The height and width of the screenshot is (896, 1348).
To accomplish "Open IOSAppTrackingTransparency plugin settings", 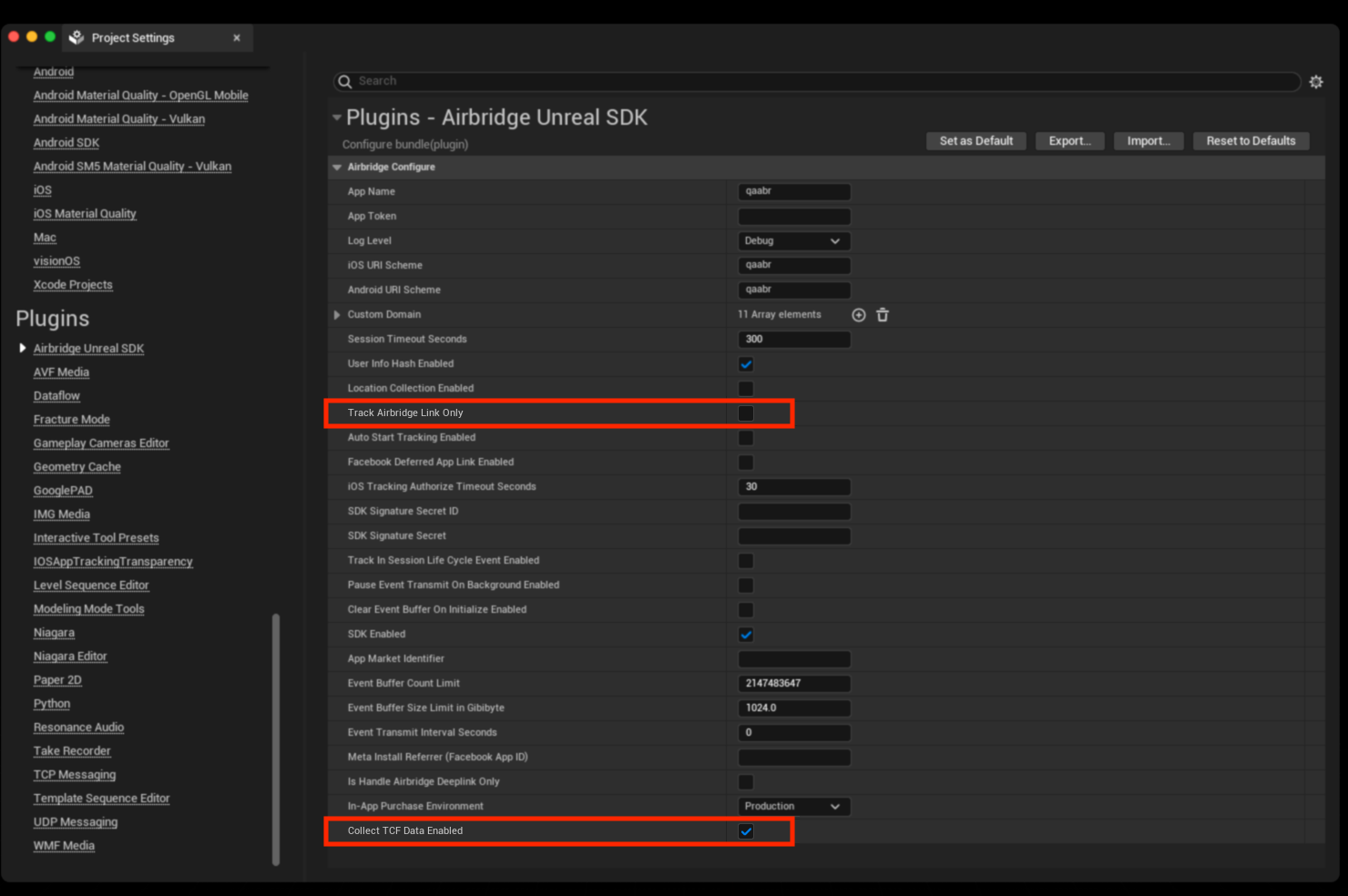I will (113, 562).
